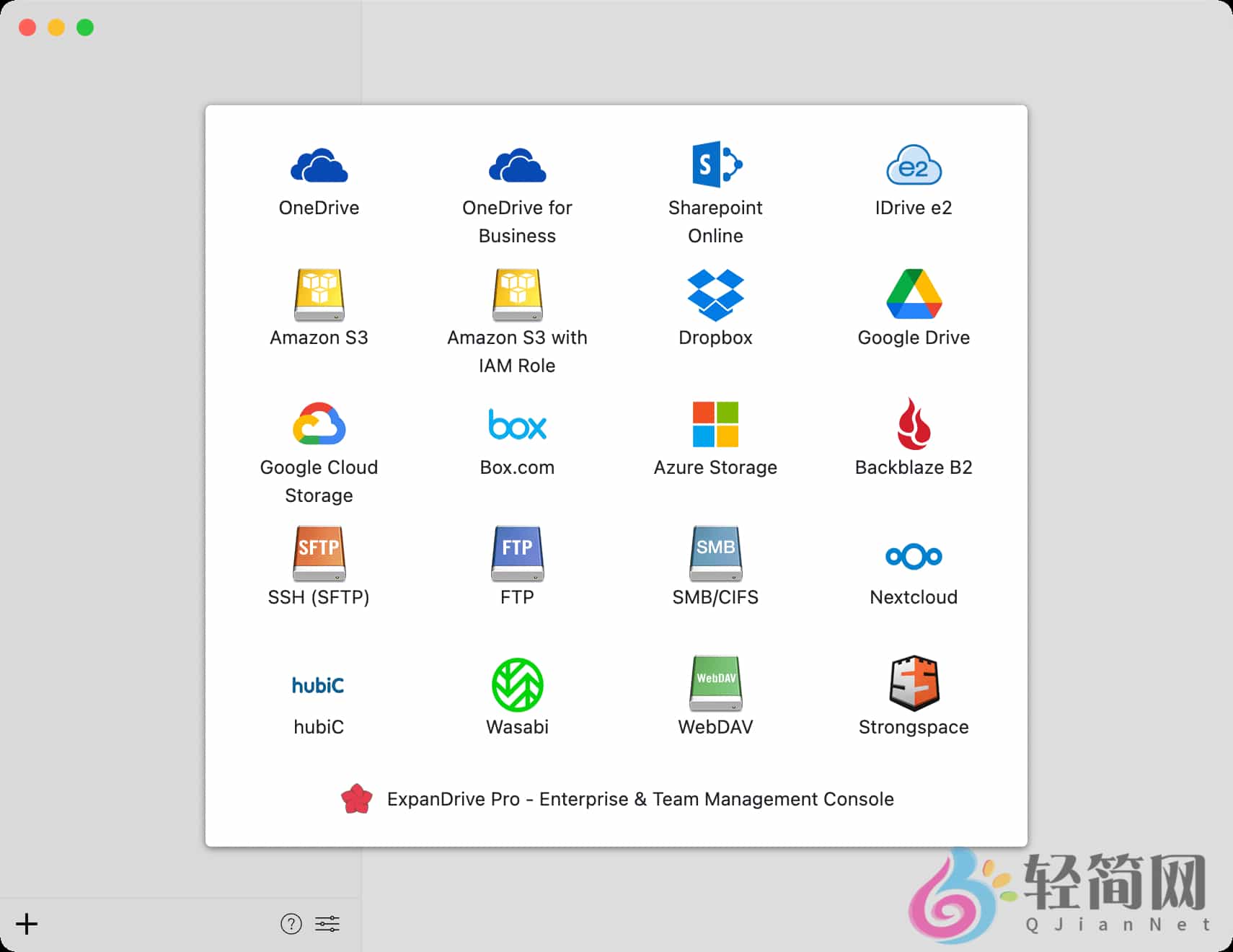Click the "Wasabi" label text
This screenshot has height=952, width=1233.
point(517,727)
